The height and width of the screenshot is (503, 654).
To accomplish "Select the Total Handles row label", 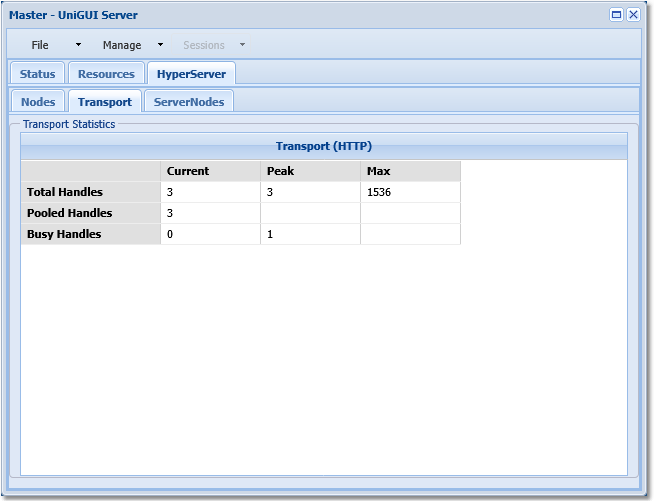I will coord(91,192).
